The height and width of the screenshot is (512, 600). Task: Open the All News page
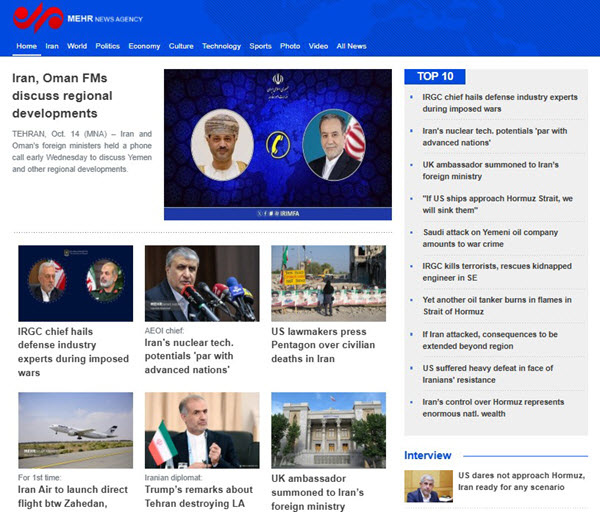pos(351,46)
